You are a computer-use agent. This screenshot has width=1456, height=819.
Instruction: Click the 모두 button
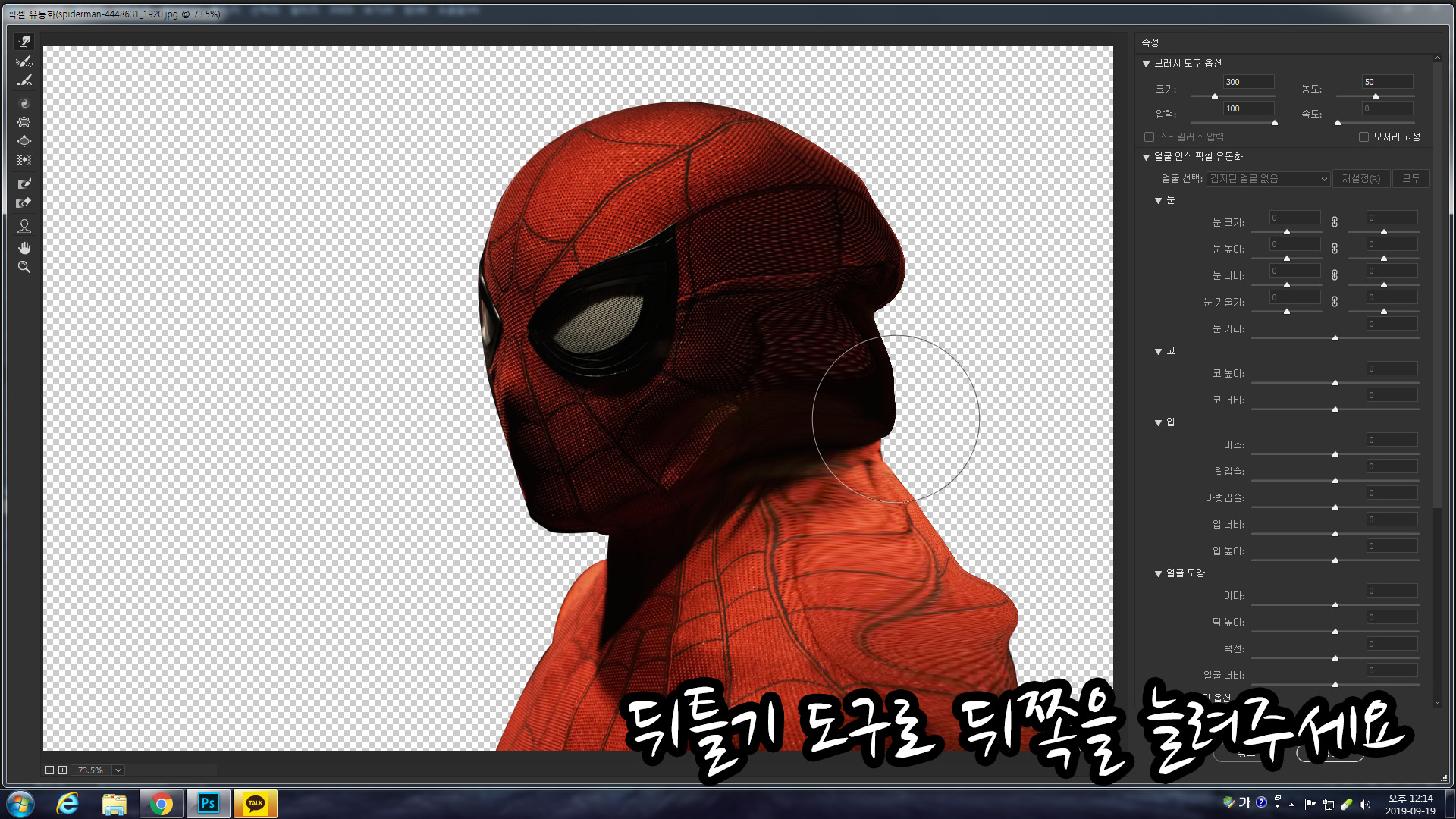tap(1410, 179)
